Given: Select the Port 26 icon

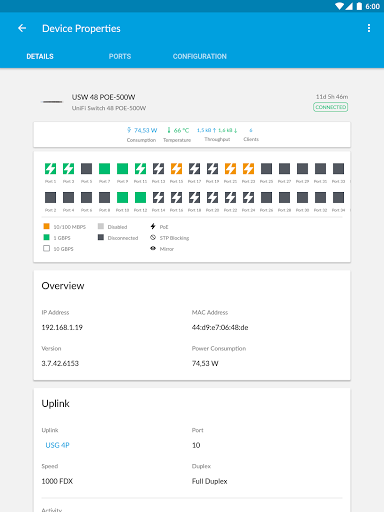Looking at the screenshot, I should (x=266, y=197).
